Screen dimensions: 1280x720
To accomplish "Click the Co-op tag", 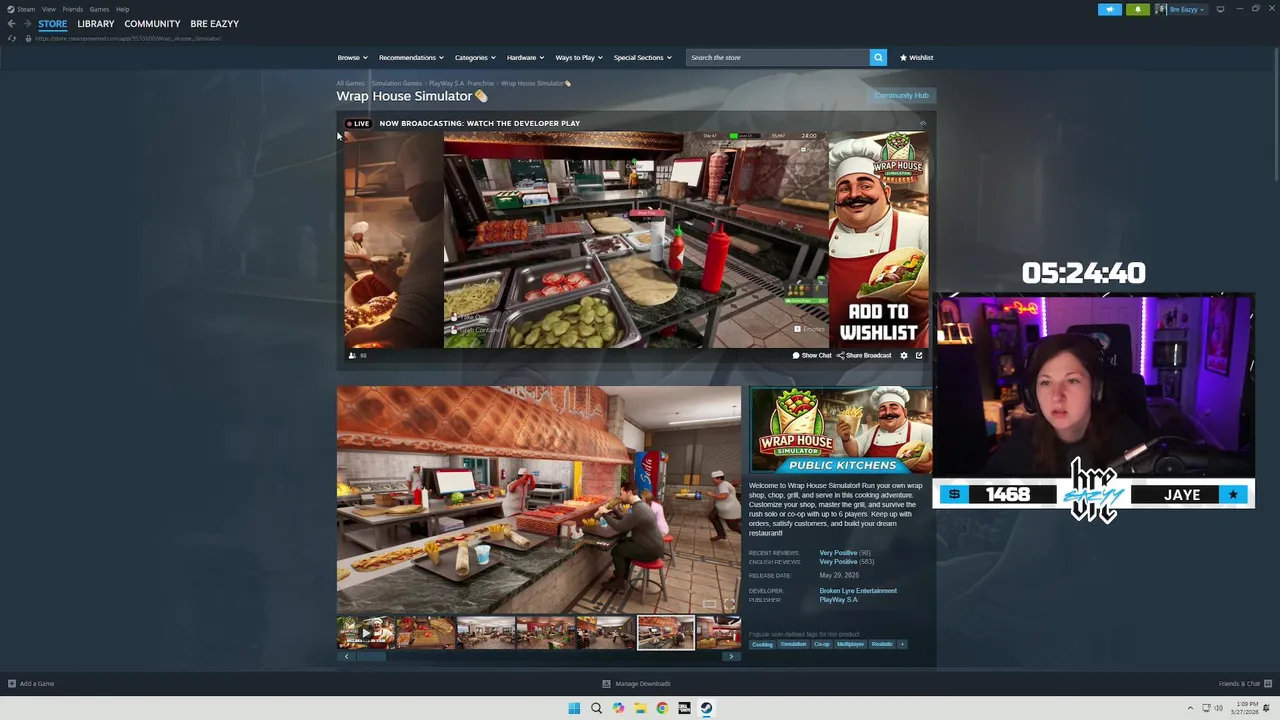I will click(x=822, y=644).
